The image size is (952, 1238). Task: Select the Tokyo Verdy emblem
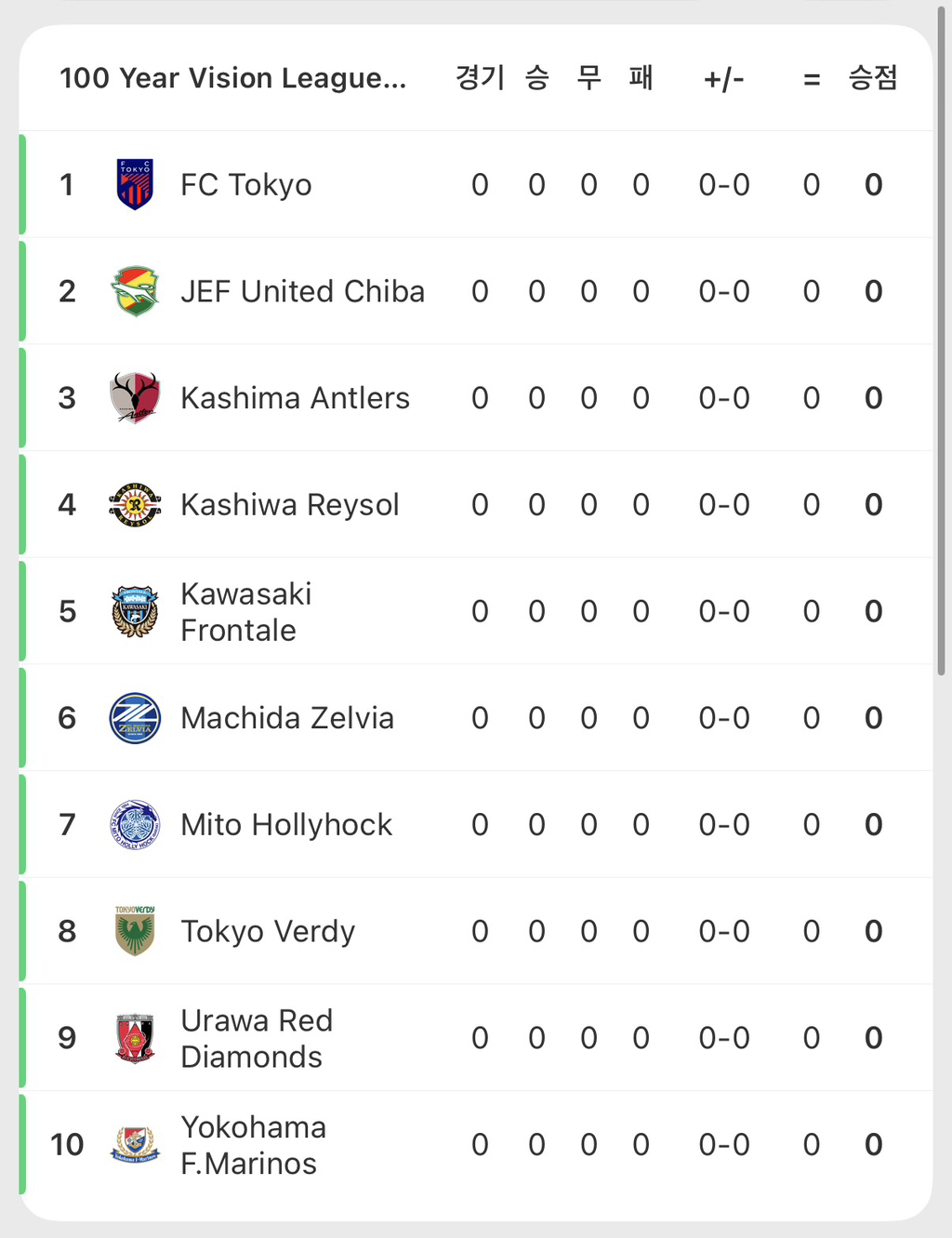(x=135, y=931)
